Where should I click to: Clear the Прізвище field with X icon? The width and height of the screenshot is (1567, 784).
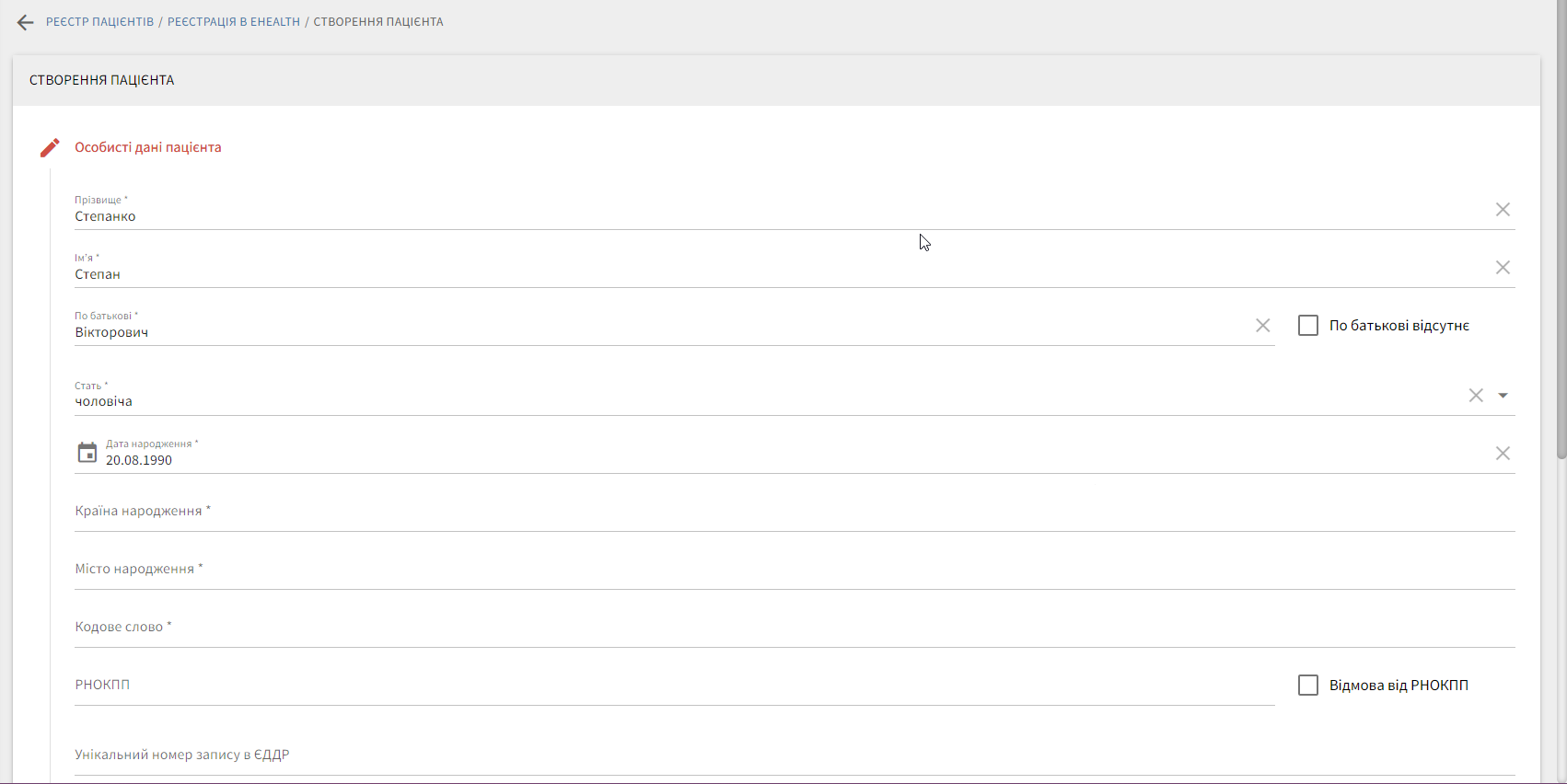[1503, 210]
